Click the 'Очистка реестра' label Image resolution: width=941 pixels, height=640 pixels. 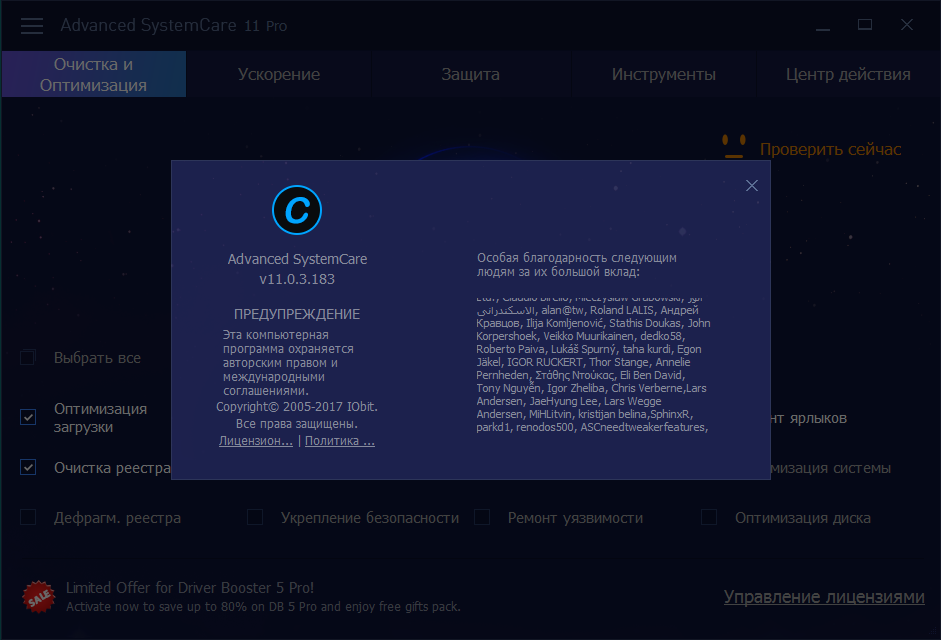tap(112, 468)
